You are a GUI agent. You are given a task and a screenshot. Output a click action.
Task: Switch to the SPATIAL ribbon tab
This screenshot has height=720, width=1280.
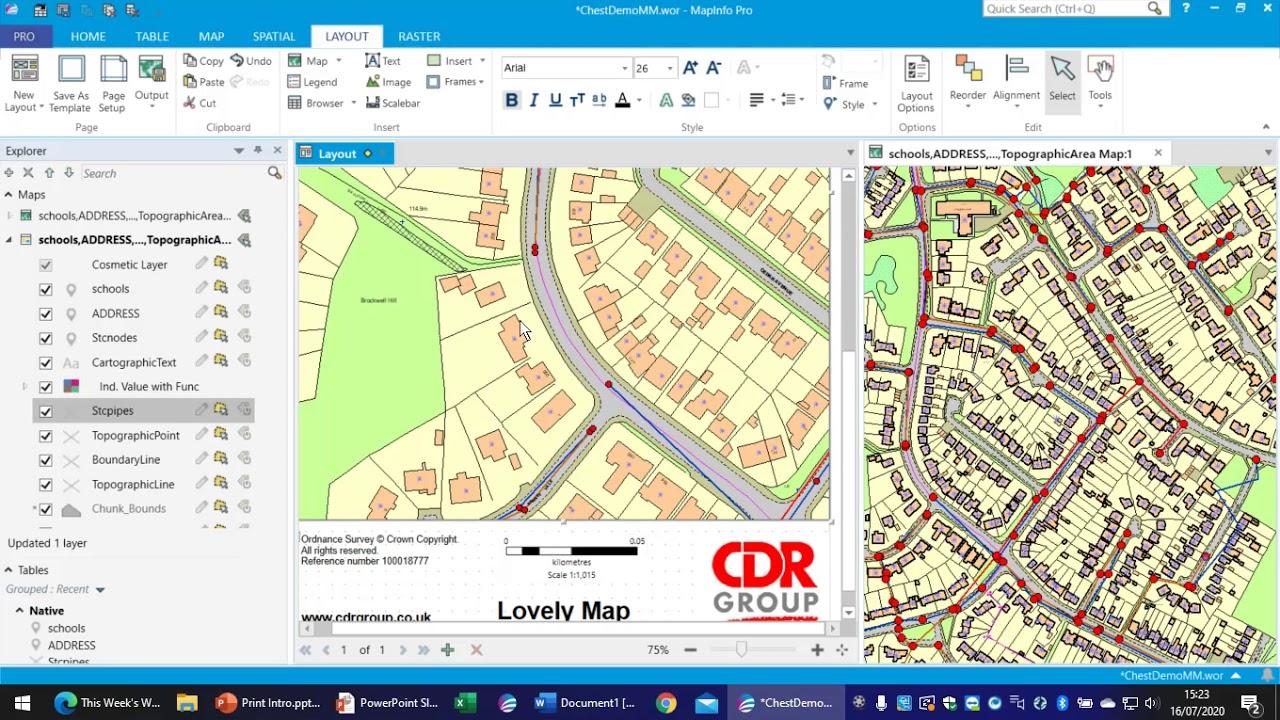[273, 36]
